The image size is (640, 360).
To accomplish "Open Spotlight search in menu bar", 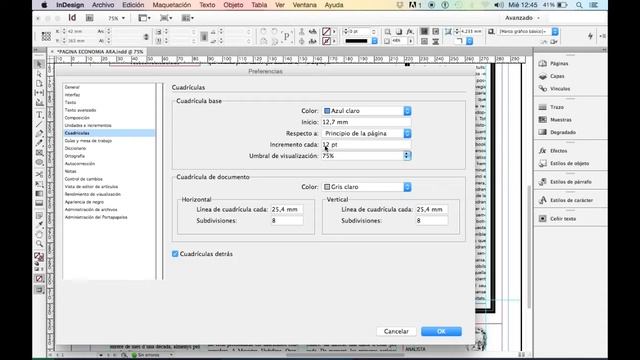I will pyautogui.click(x=579, y=5).
